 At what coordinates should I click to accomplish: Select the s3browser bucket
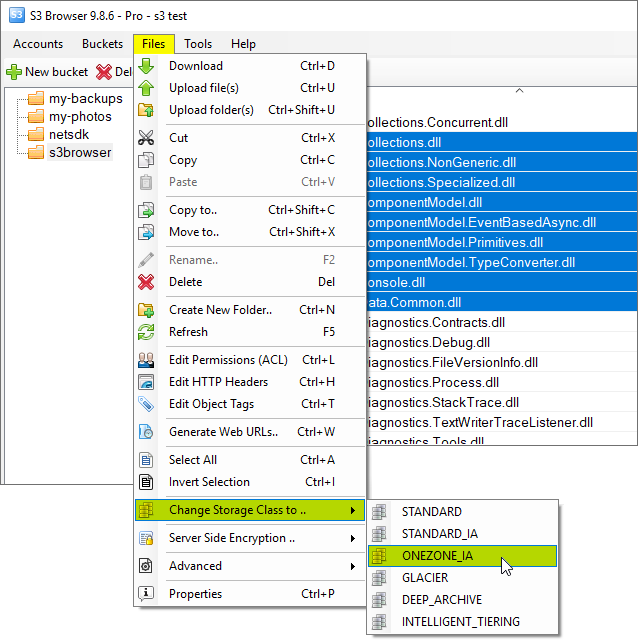(x=80, y=152)
